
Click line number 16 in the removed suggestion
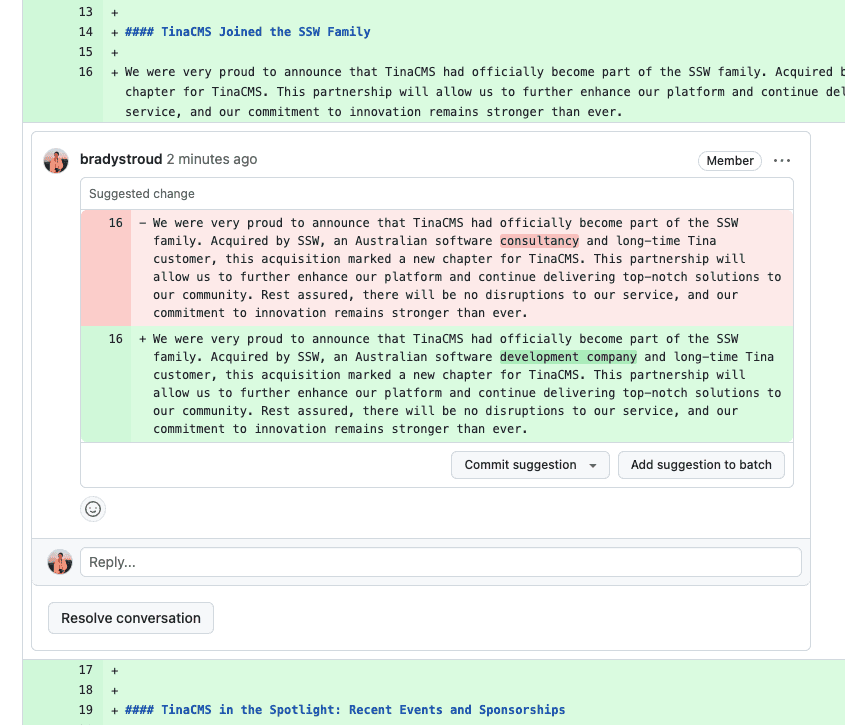click(116, 223)
